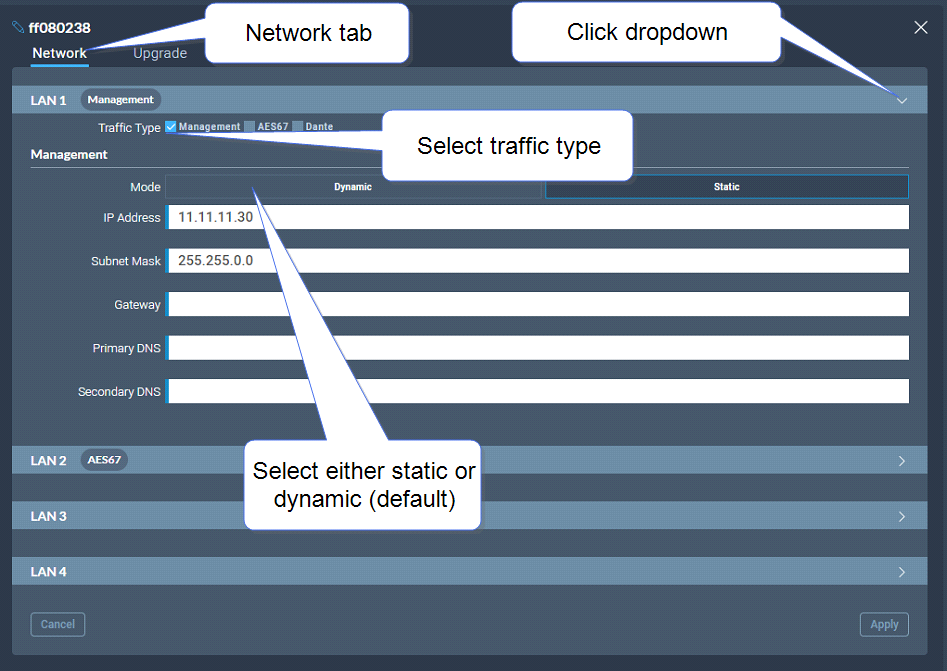Expand the LAN 4 section
Image resolution: width=947 pixels, height=671 pixels.
coord(902,572)
